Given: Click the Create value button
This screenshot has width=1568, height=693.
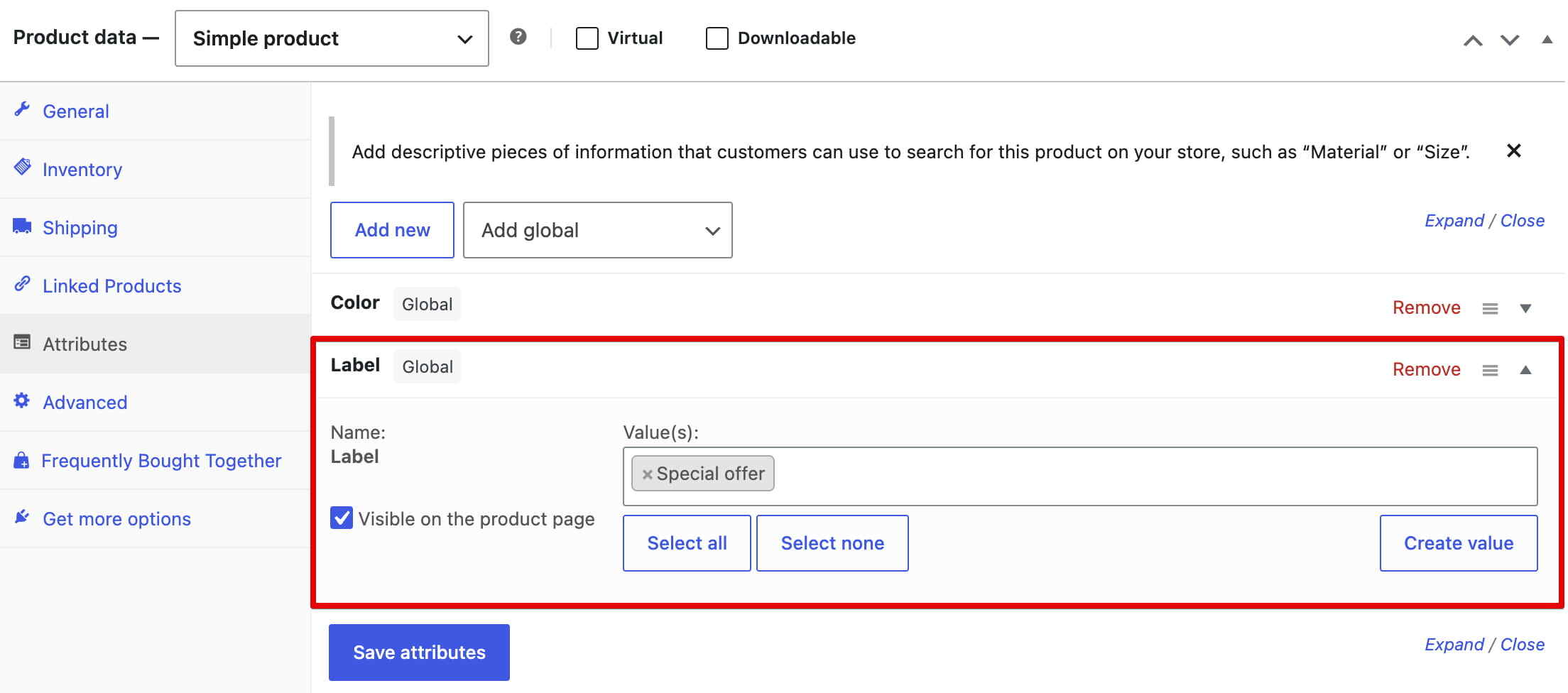Looking at the screenshot, I should tap(1459, 543).
